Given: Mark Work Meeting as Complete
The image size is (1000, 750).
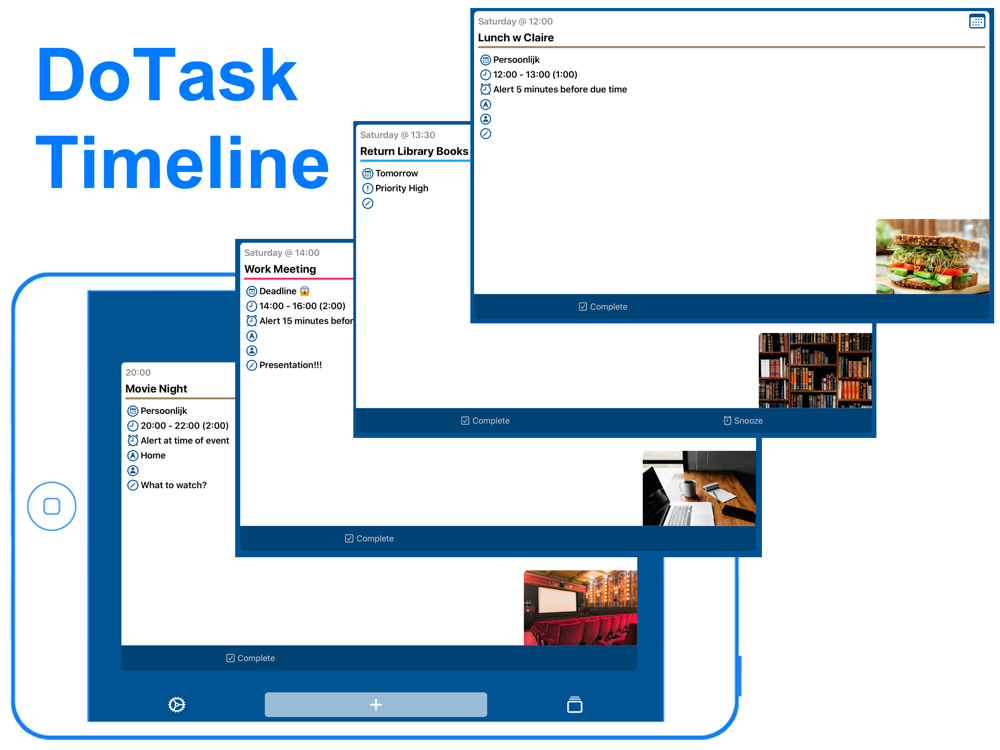Looking at the screenshot, I should pyautogui.click(x=369, y=539).
